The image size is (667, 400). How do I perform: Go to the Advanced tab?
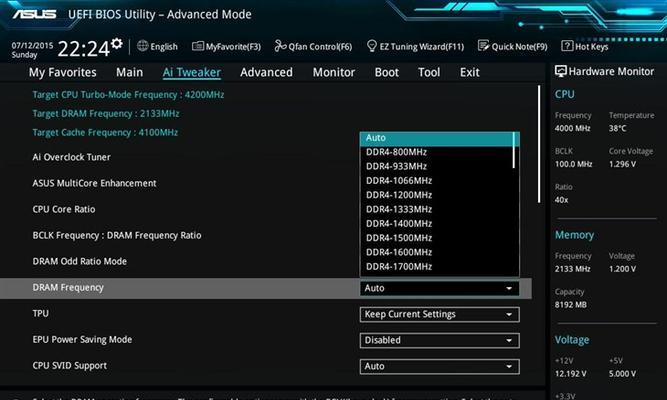pyautogui.click(x=266, y=72)
